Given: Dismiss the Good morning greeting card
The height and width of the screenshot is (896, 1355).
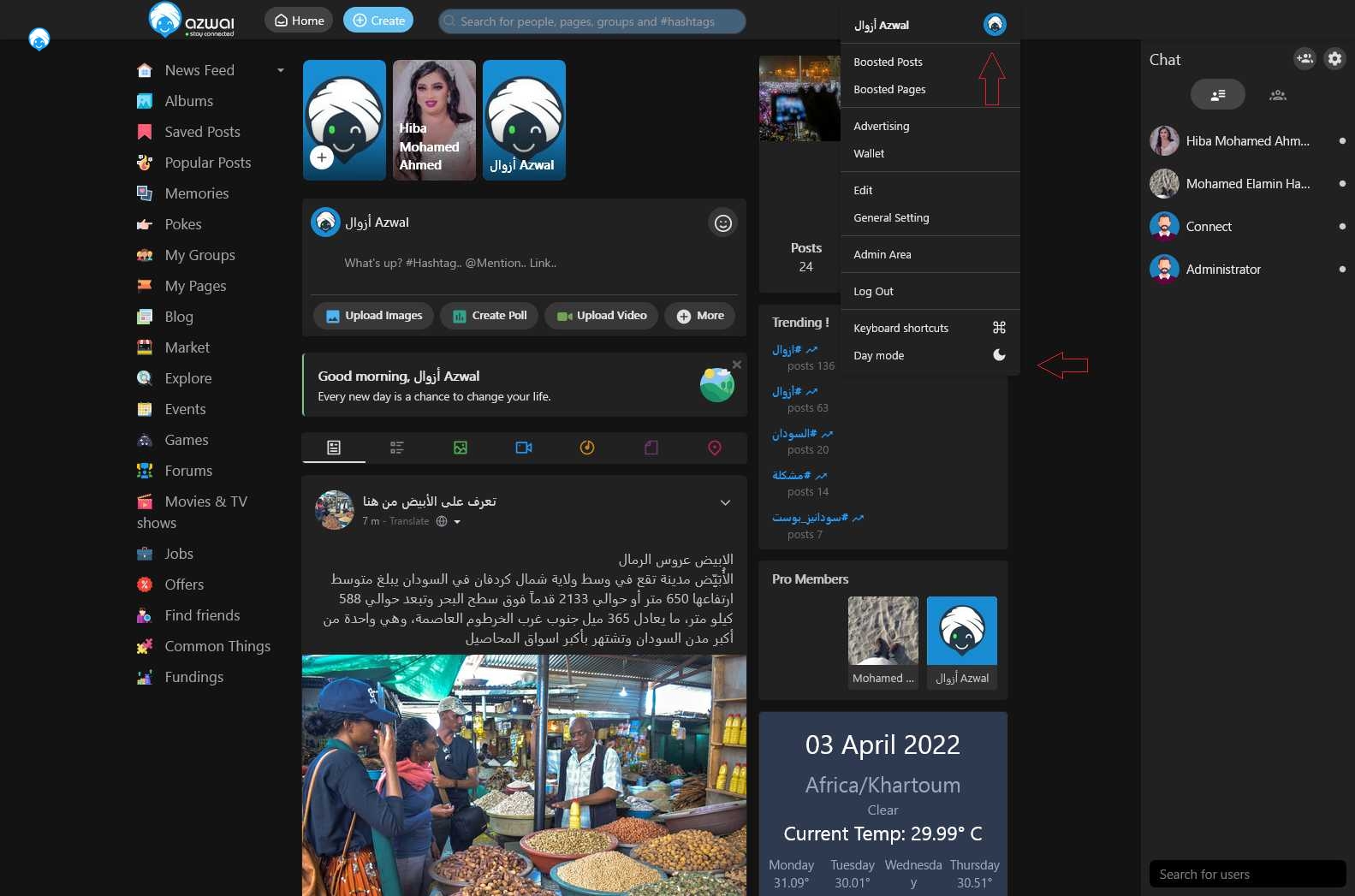Looking at the screenshot, I should [x=737, y=365].
